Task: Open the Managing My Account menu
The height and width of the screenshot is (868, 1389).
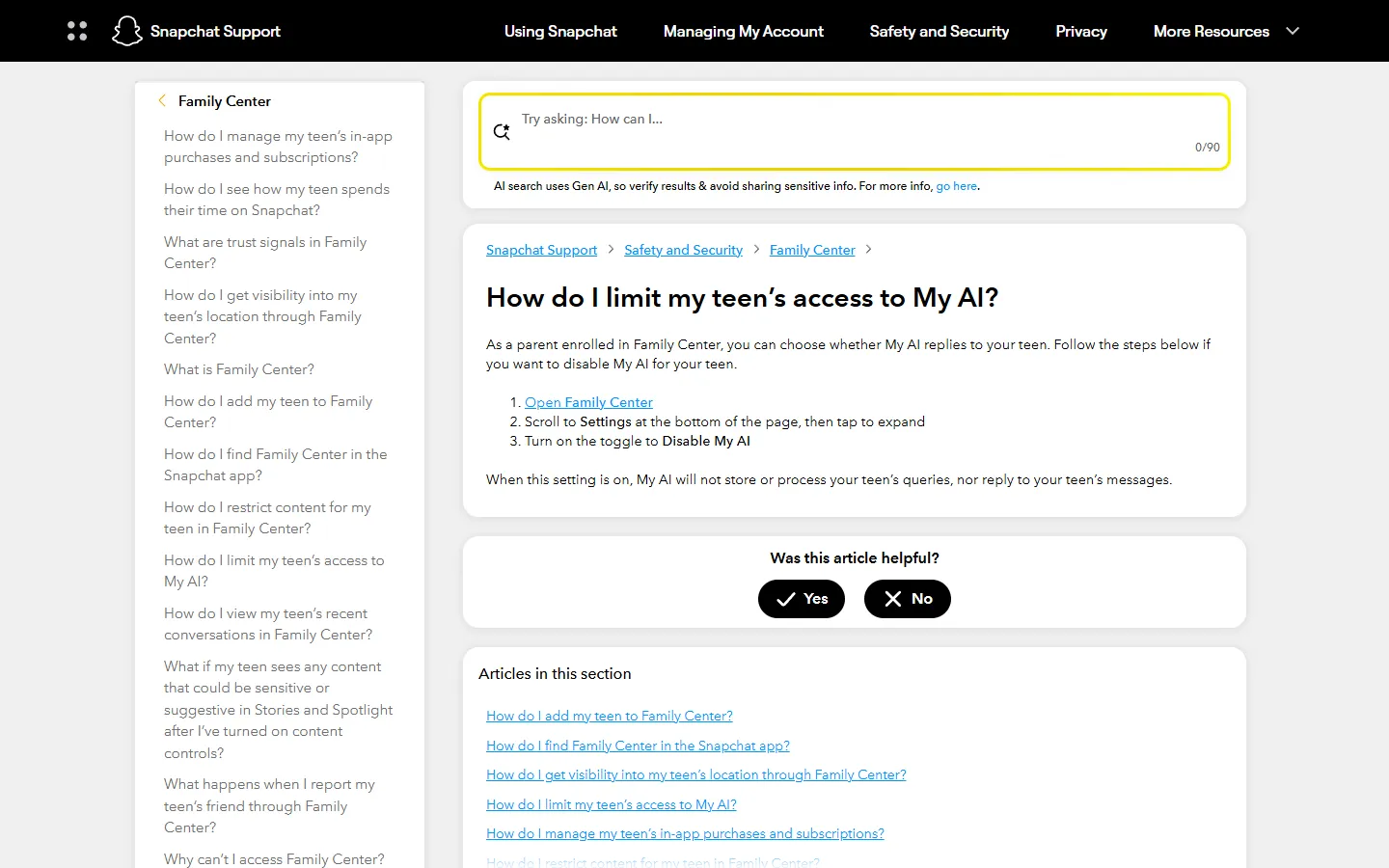Action: [x=744, y=31]
